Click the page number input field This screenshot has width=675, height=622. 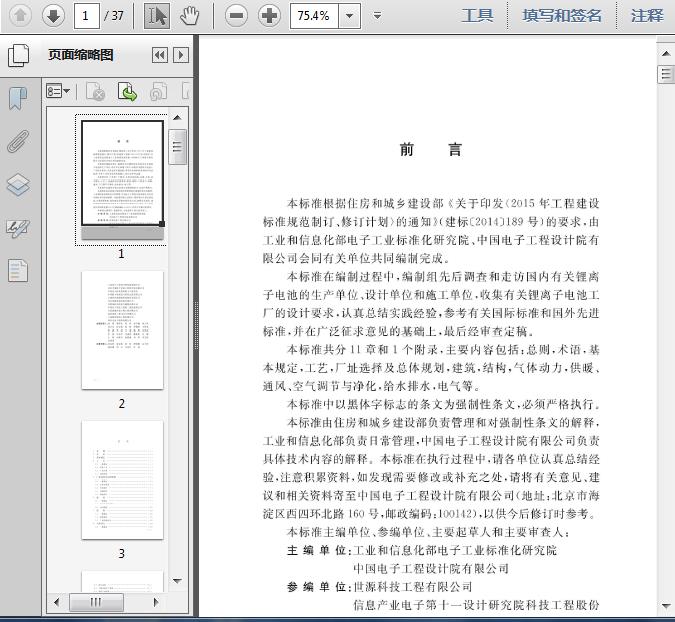(87, 15)
